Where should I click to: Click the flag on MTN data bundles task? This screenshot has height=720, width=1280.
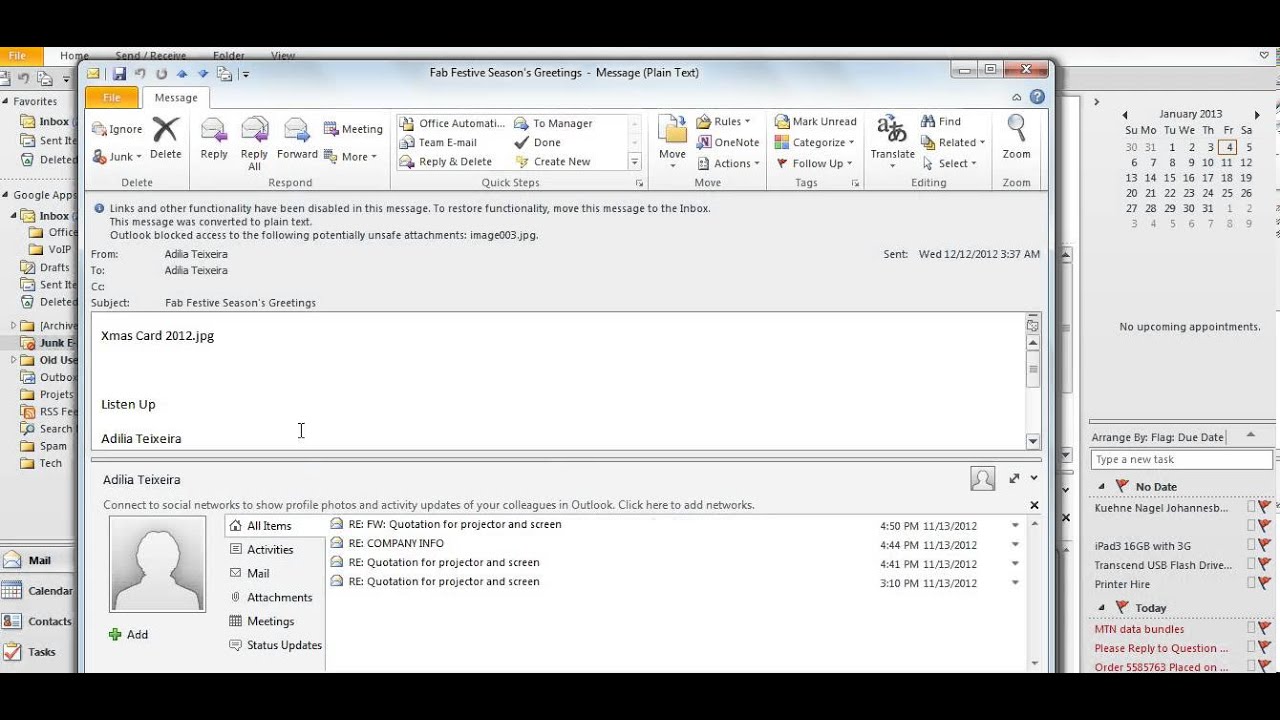[x=1264, y=629]
